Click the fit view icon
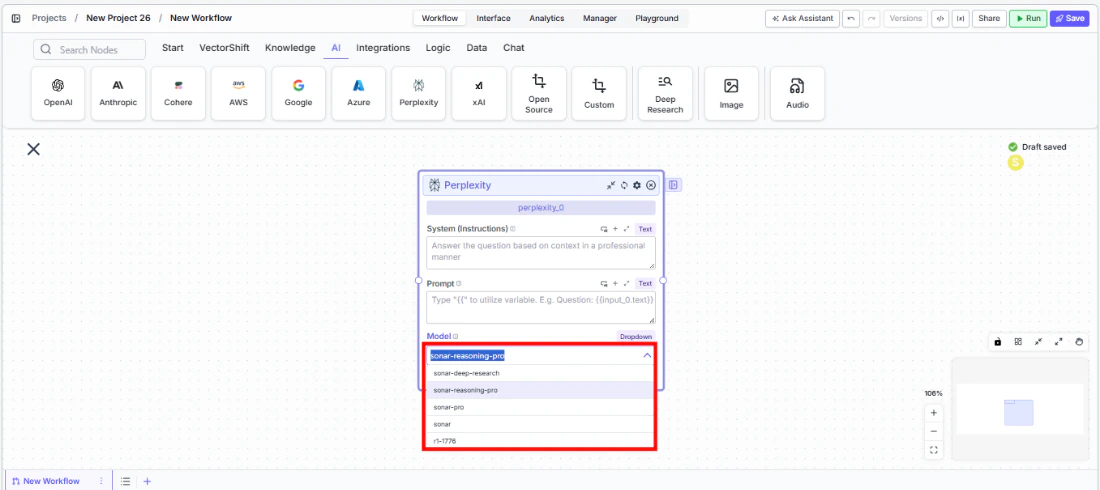 (x=934, y=450)
